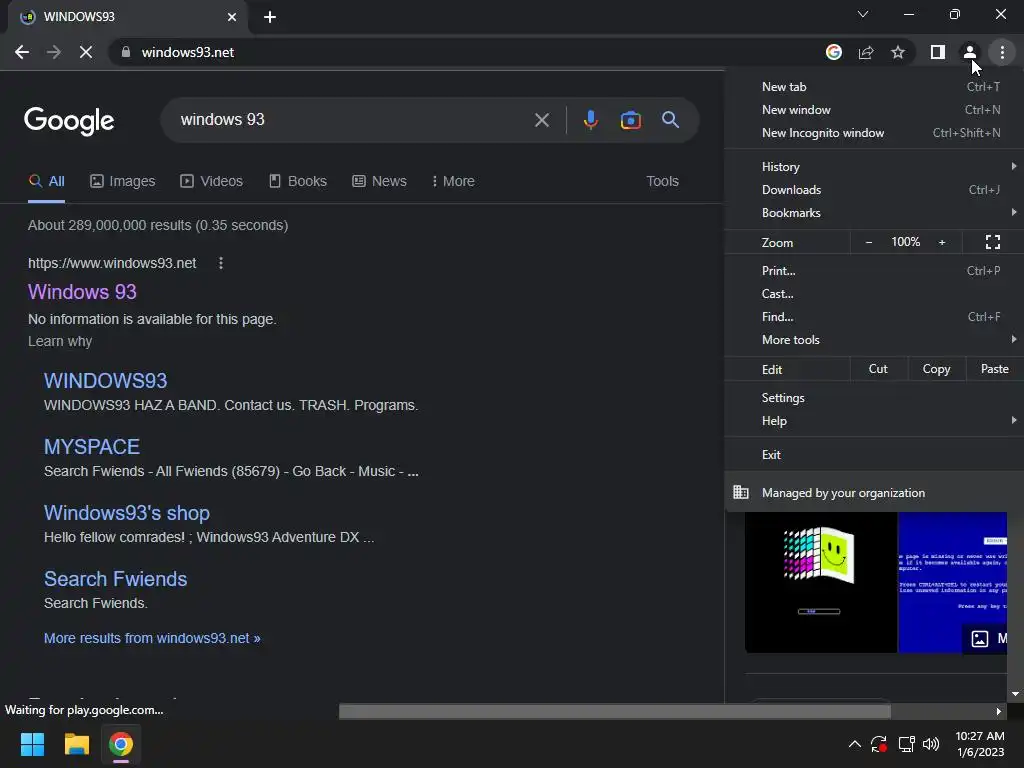Click the Chrome taskbar icon

point(121,744)
